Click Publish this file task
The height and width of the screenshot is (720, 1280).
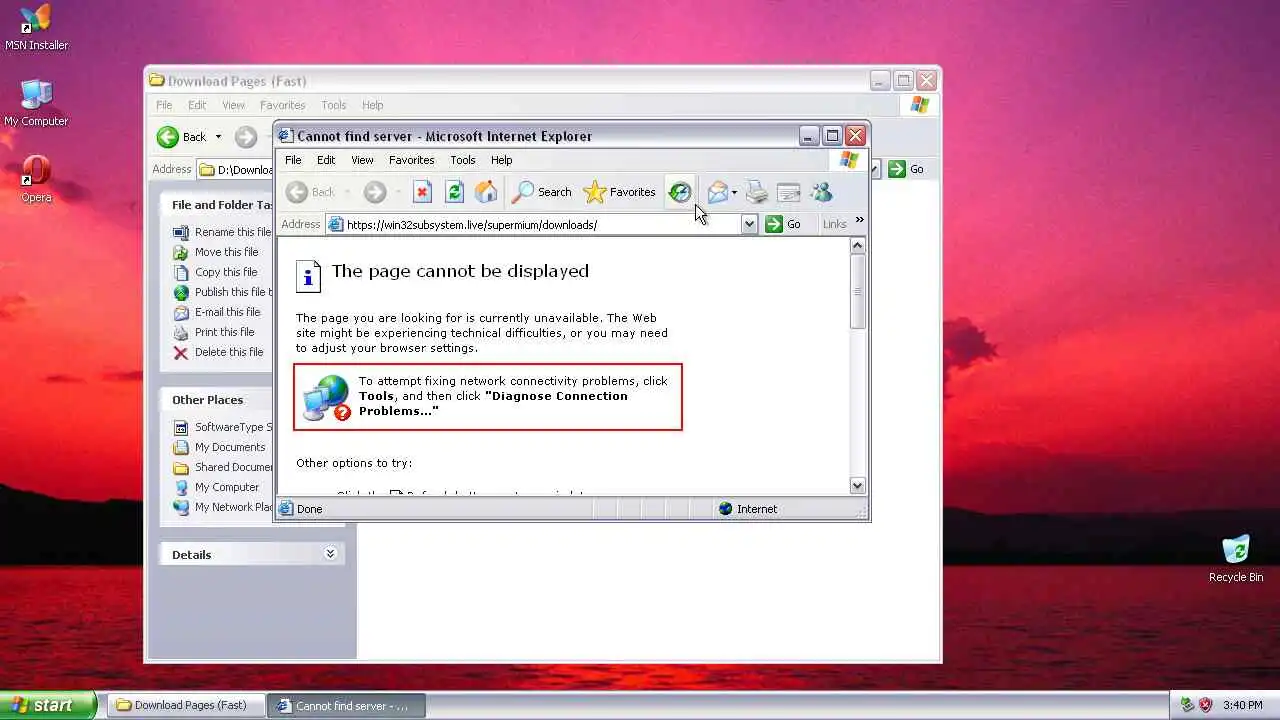(x=222, y=292)
